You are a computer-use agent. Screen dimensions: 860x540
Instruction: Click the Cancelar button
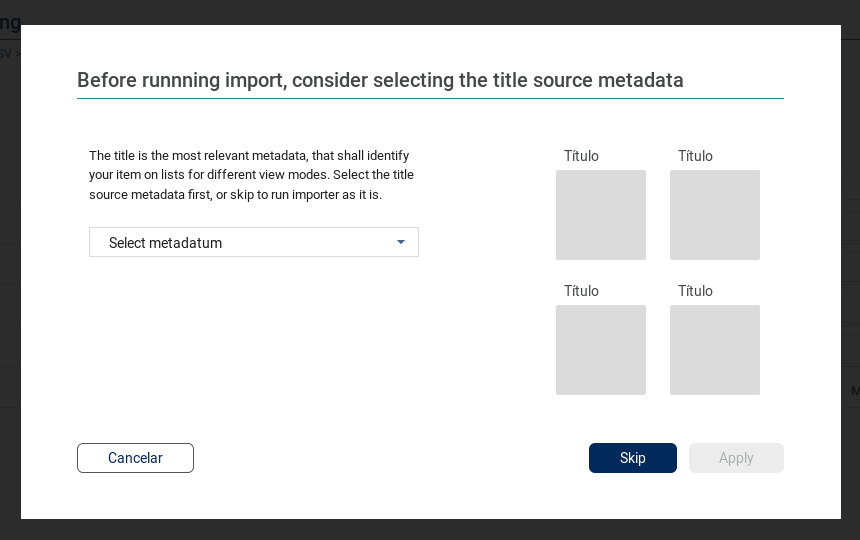[135, 458]
